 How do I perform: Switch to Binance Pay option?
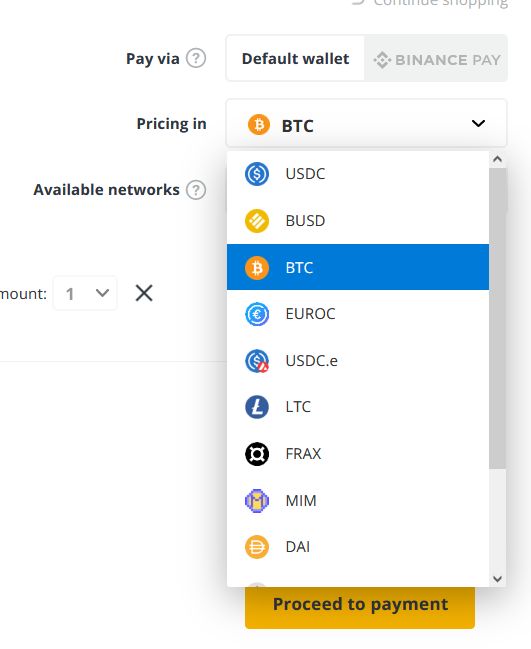(x=436, y=60)
